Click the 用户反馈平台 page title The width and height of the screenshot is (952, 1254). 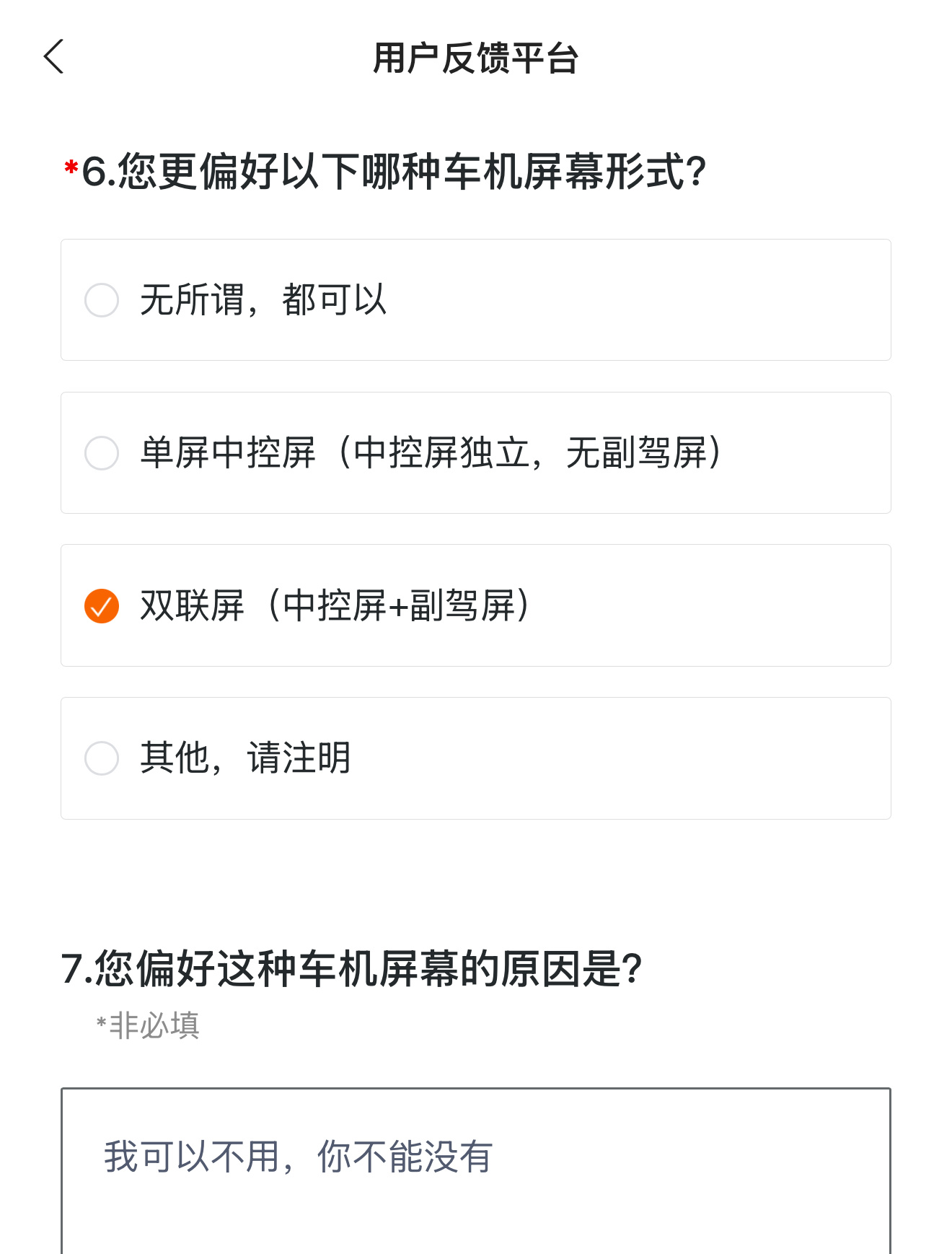click(476, 58)
